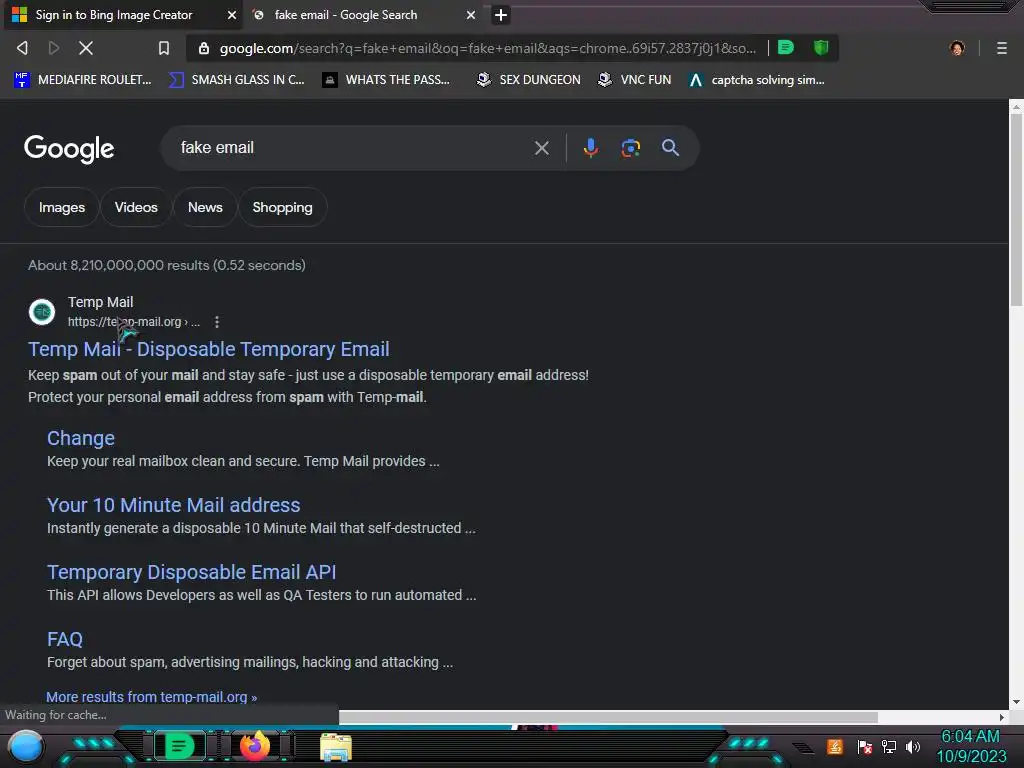1024x768 pixels.
Task: Open WHATS THE PASS... bookmark
Action: pyautogui.click(x=386, y=80)
